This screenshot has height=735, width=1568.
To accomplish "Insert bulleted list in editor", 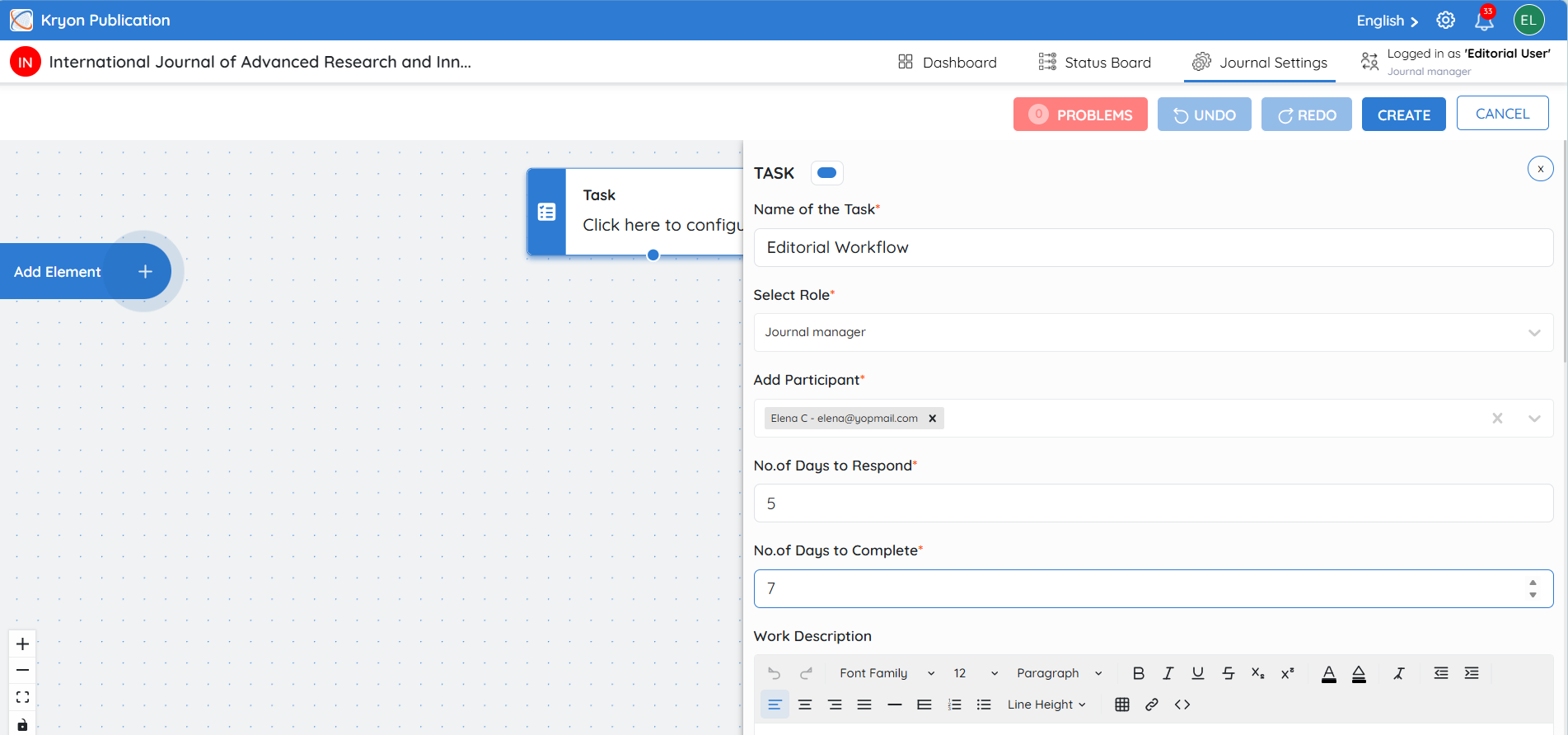I will (984, 705).
